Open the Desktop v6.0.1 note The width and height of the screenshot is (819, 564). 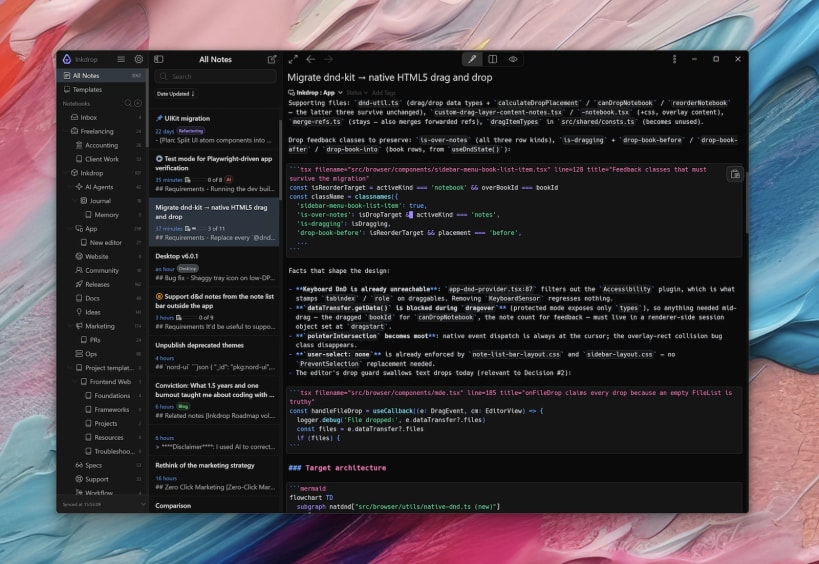click(x=214, y=267)
